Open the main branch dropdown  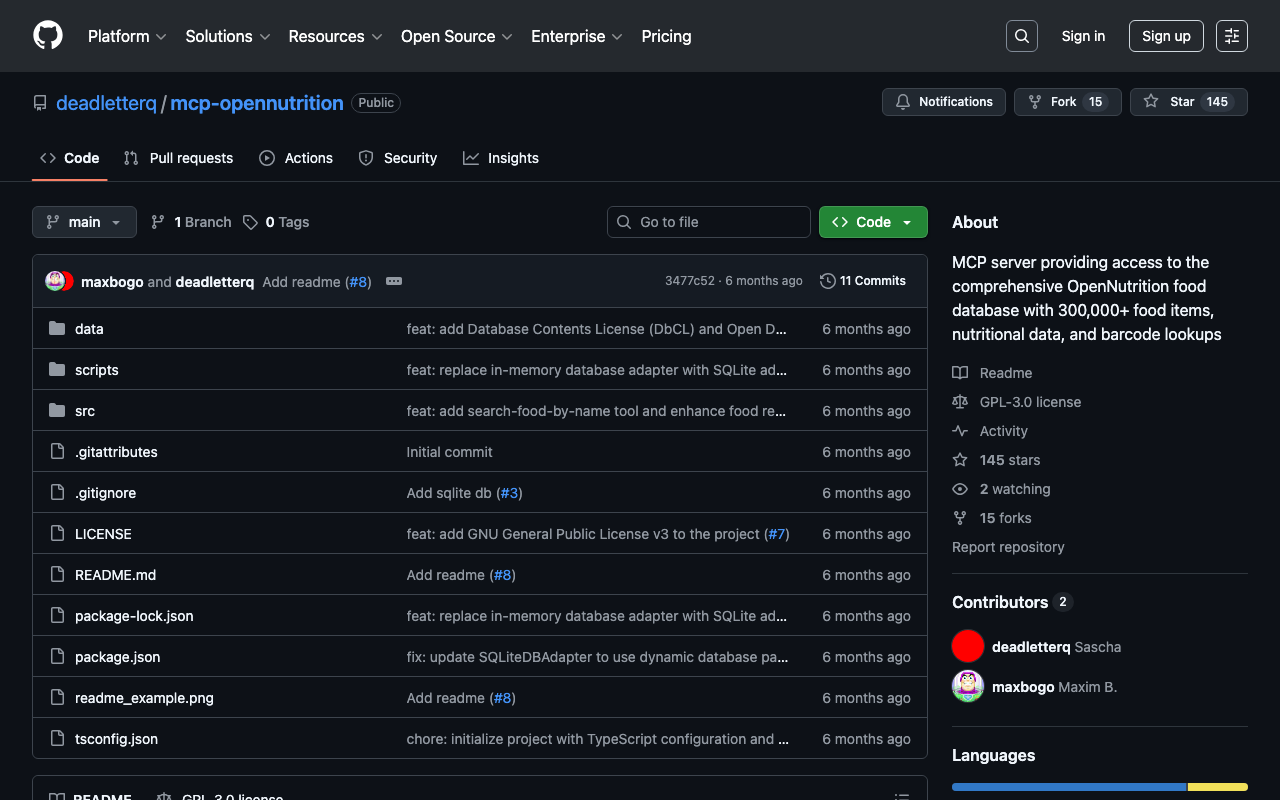pos(84,222)
